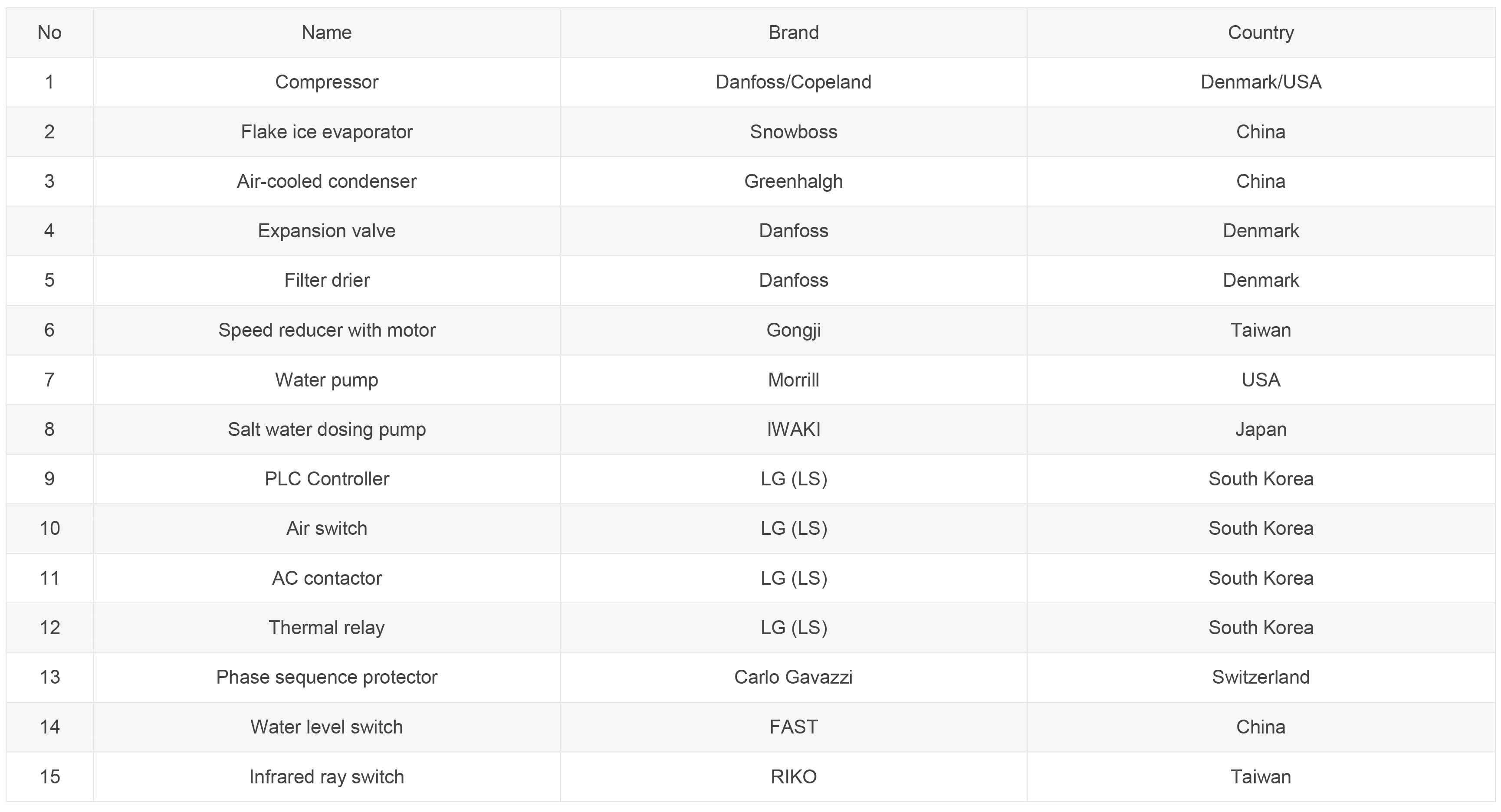Viewport: 1501px width, 812px height.
Task: Click the Morrill brand cell
Action: pyautogui.click(x=793, y=380)
